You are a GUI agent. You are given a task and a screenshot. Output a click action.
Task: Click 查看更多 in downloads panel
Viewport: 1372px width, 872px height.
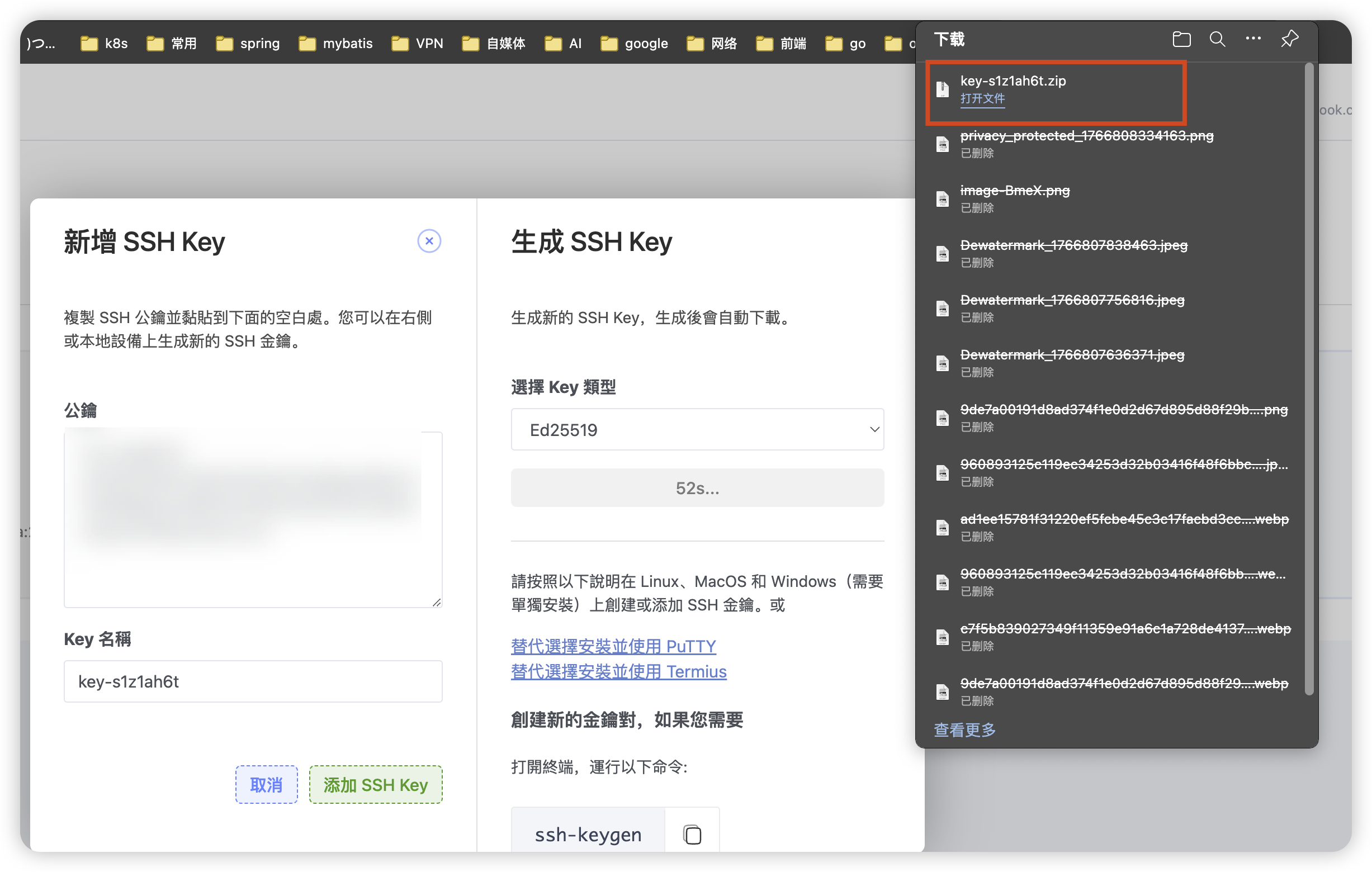click(964, 729)
